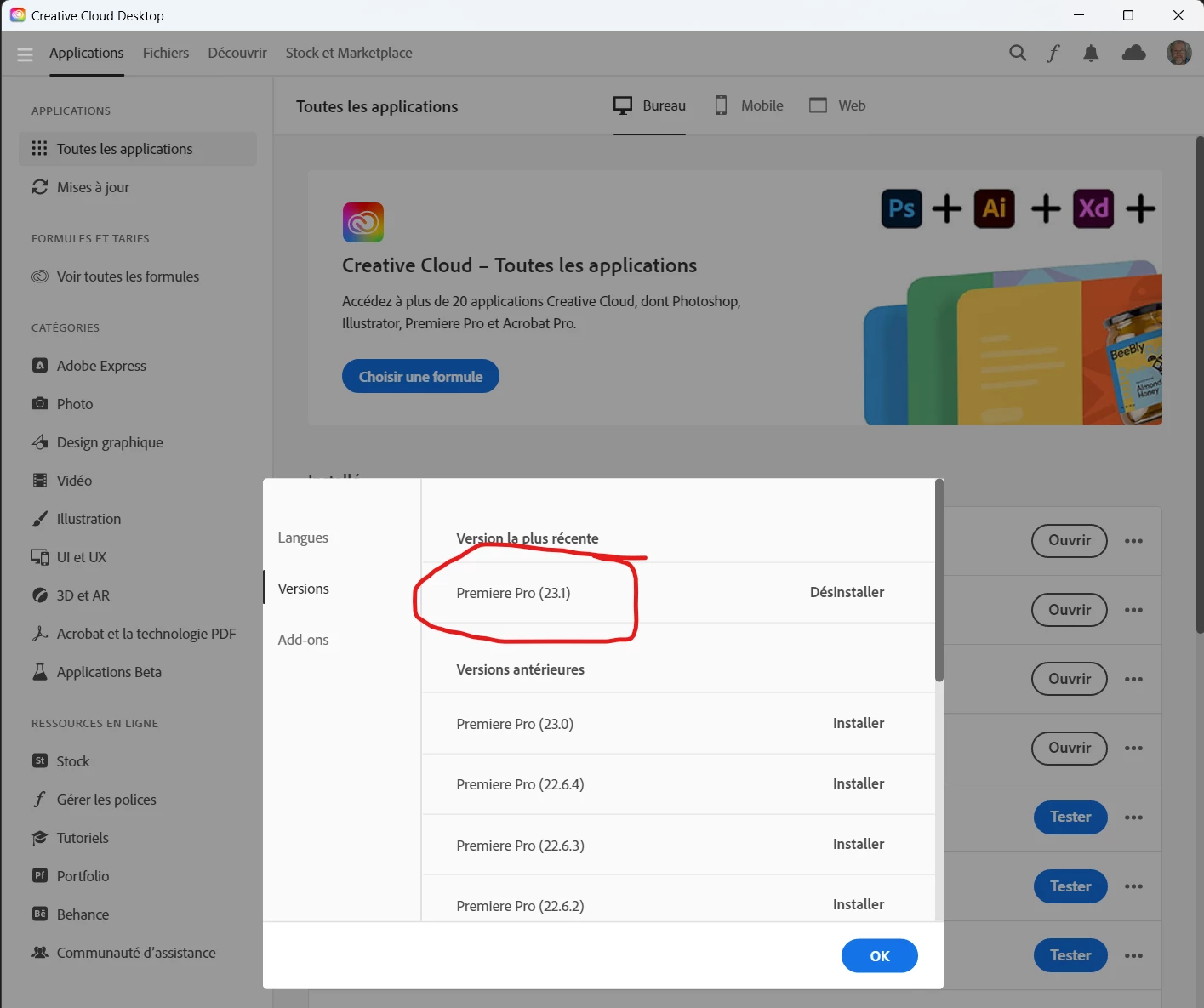Select the Mobile platform tab
This screenshot has width=1204, height=1008.
749,105
